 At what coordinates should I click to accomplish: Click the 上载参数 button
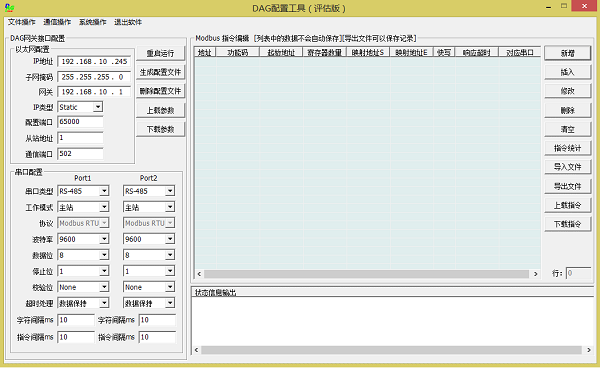(x=160, y=110)
